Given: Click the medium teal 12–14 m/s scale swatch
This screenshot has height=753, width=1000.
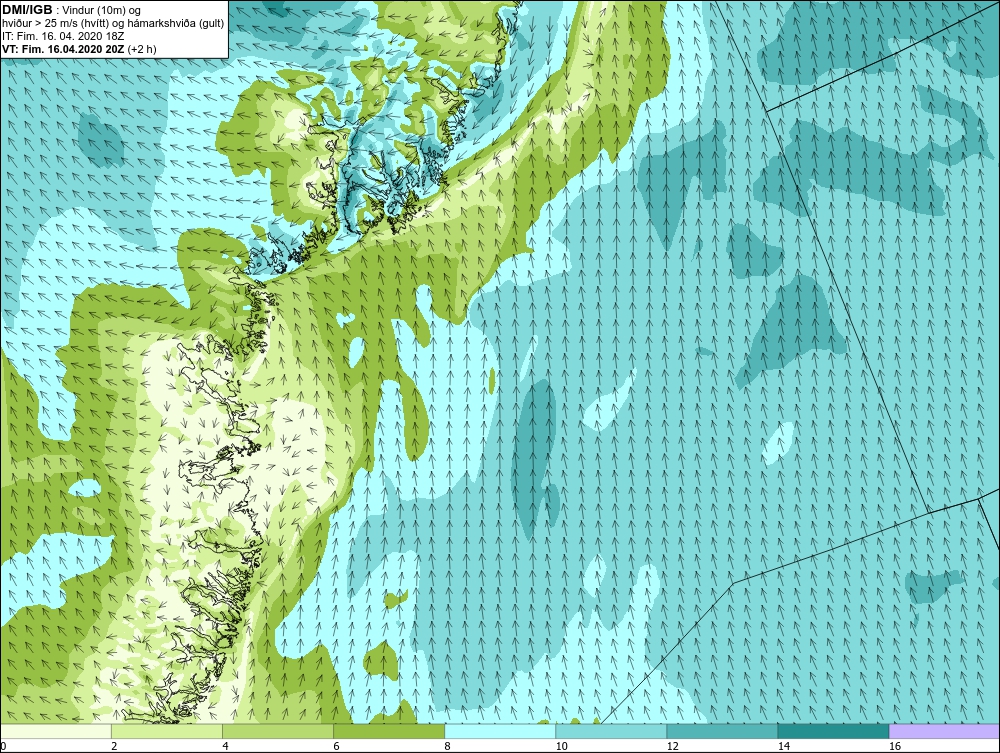Looking at the screenshot, I should point(722,731).
